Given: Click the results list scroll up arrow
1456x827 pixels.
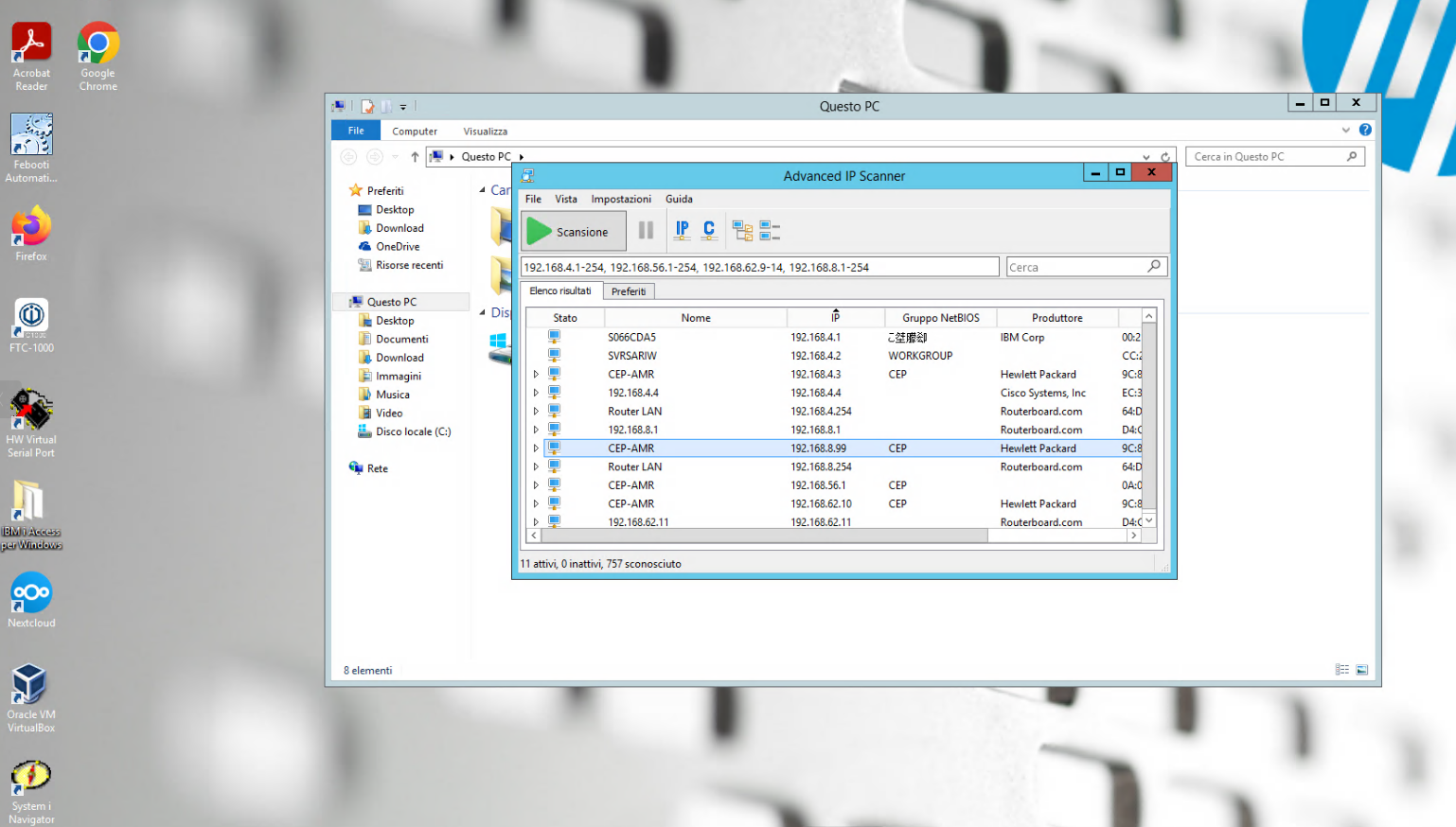Looking at the screenshot, I should (x=1149, y=316).
